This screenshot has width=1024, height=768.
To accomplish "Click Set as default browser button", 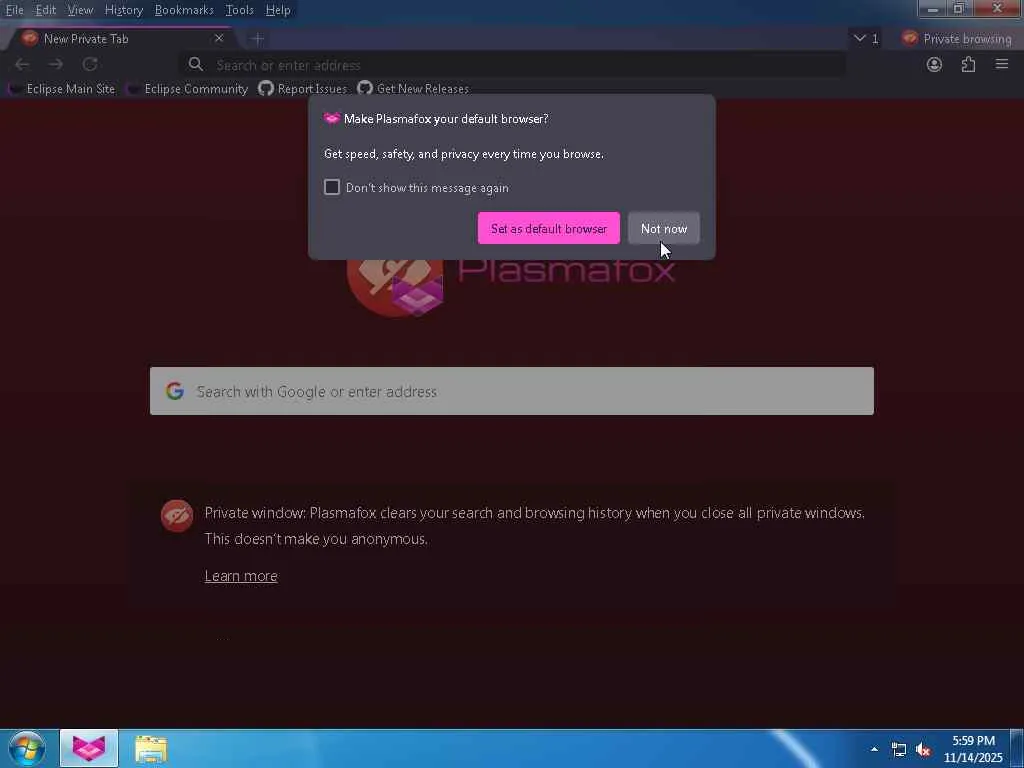I will 549,228.
